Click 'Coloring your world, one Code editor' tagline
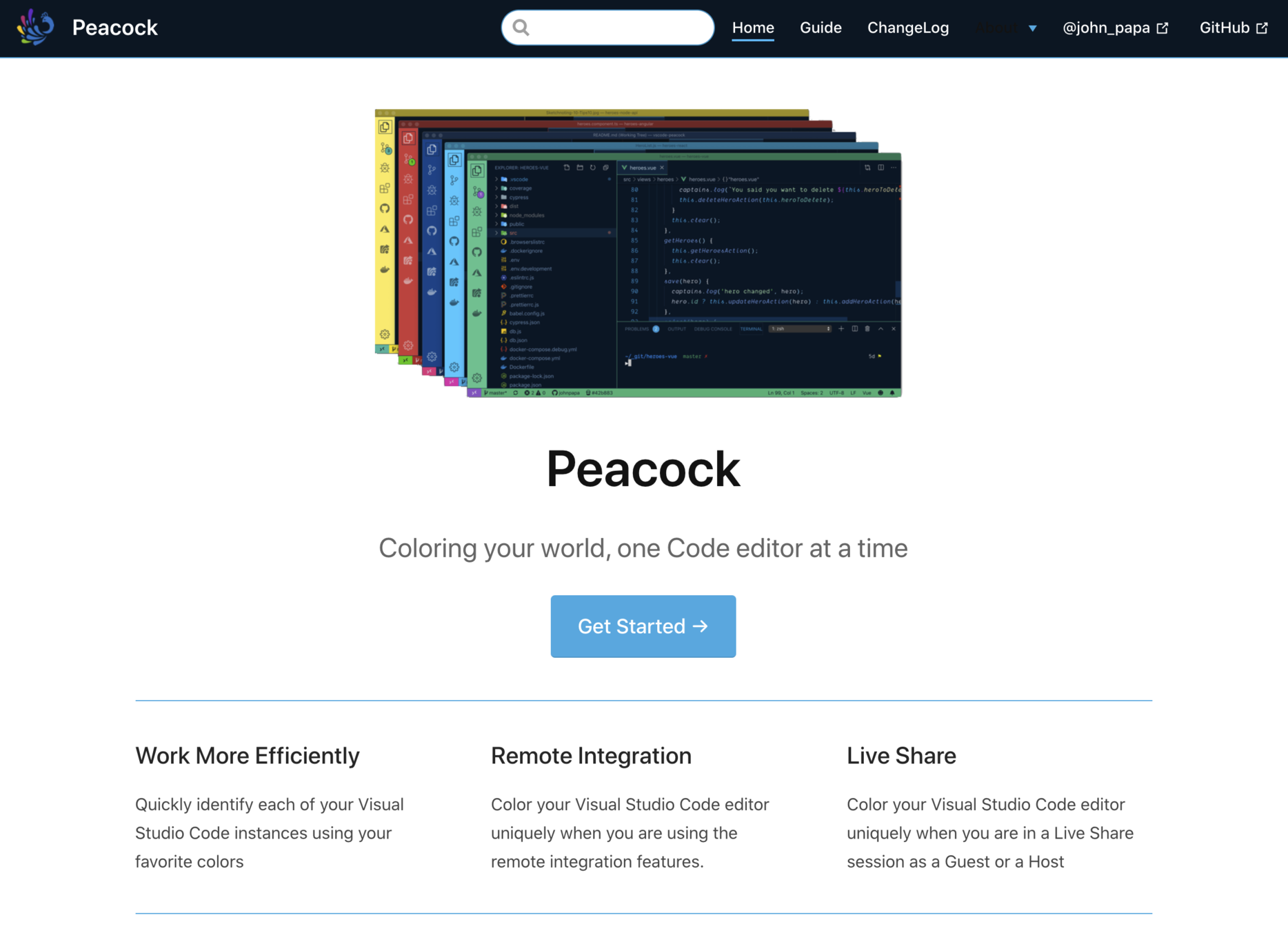This screenshot has height=931, width=1288. tap(643, 548)
